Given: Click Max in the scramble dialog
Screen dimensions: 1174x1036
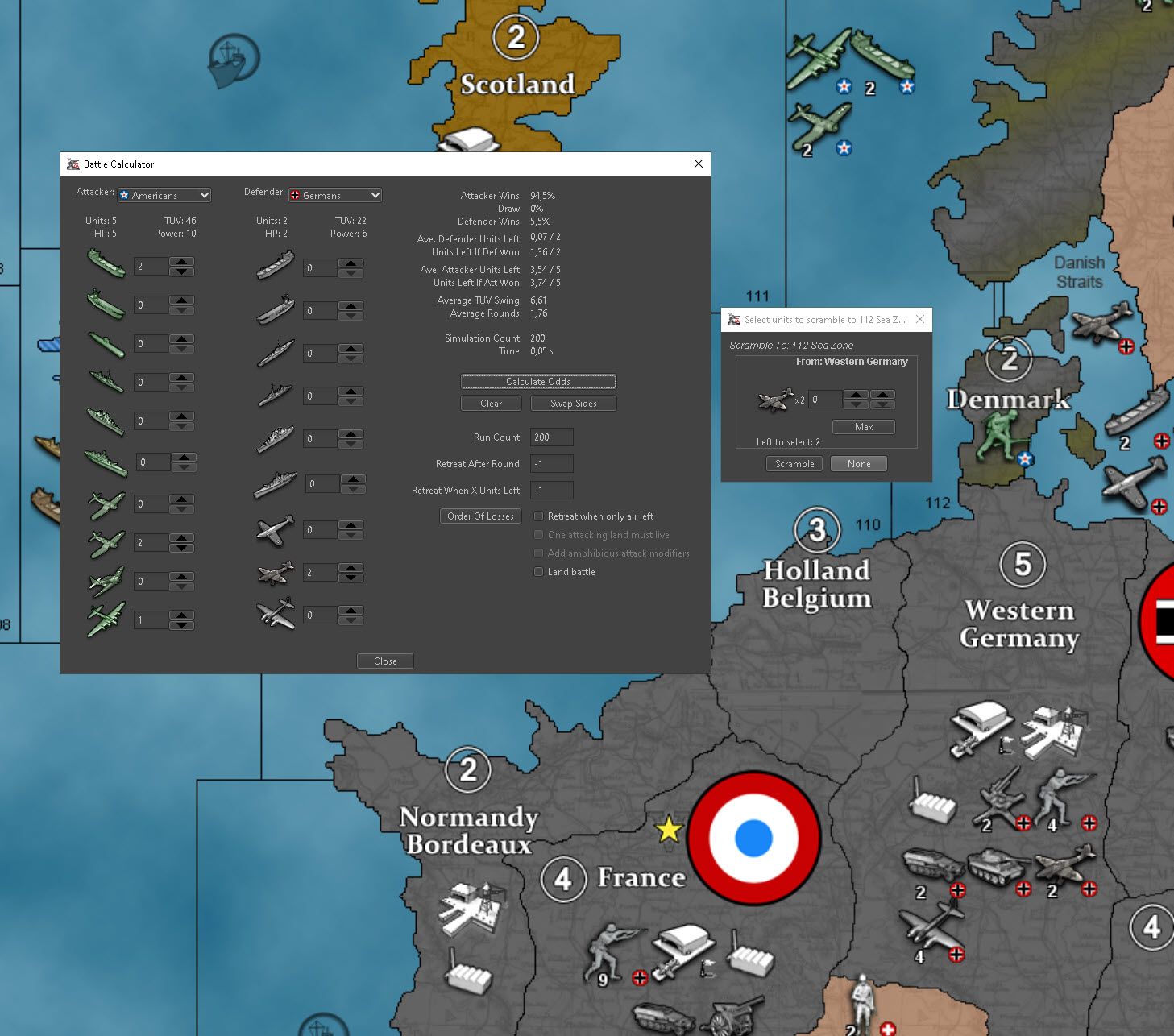Looking at the screenshot, I should [x=863, y=427].
